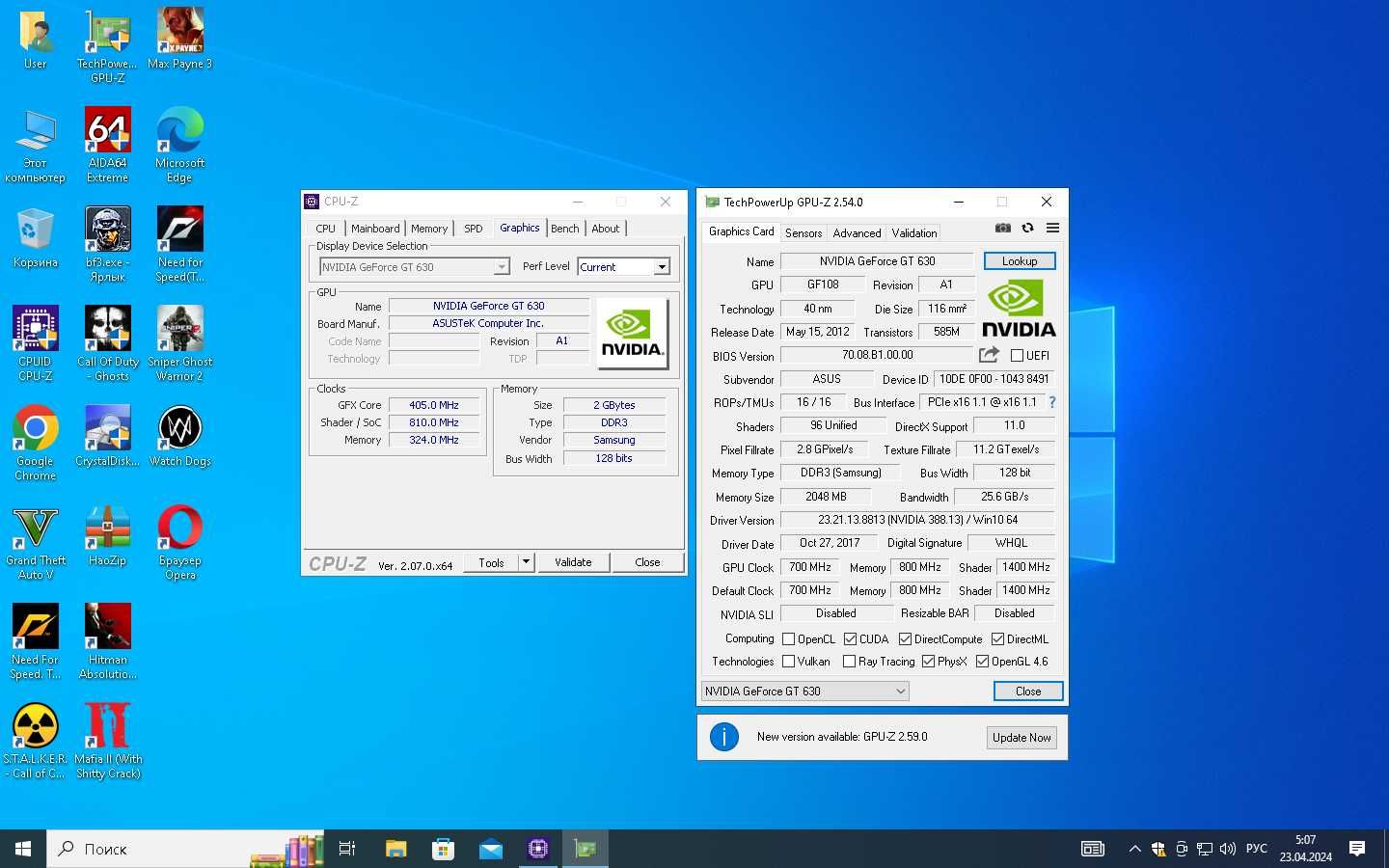This screenshot has height=868, width=1389.
Task: Click File Explorer in the taskbar
Action: (x=396, y=849)
